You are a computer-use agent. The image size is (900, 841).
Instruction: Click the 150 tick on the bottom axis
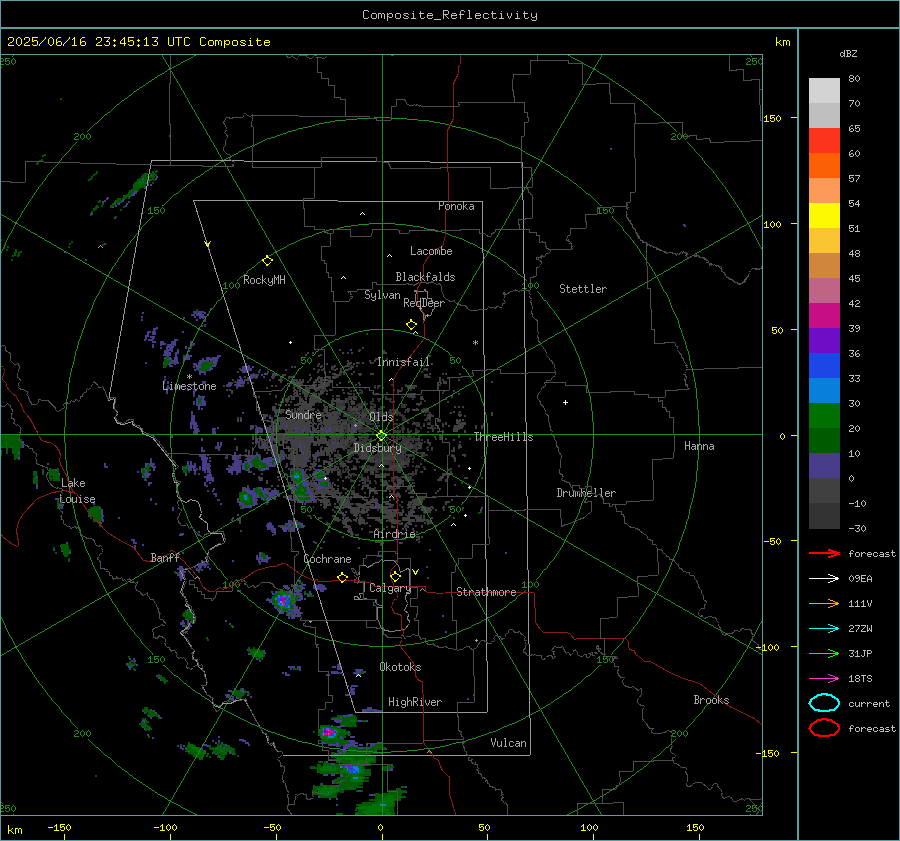pos(695,827)
